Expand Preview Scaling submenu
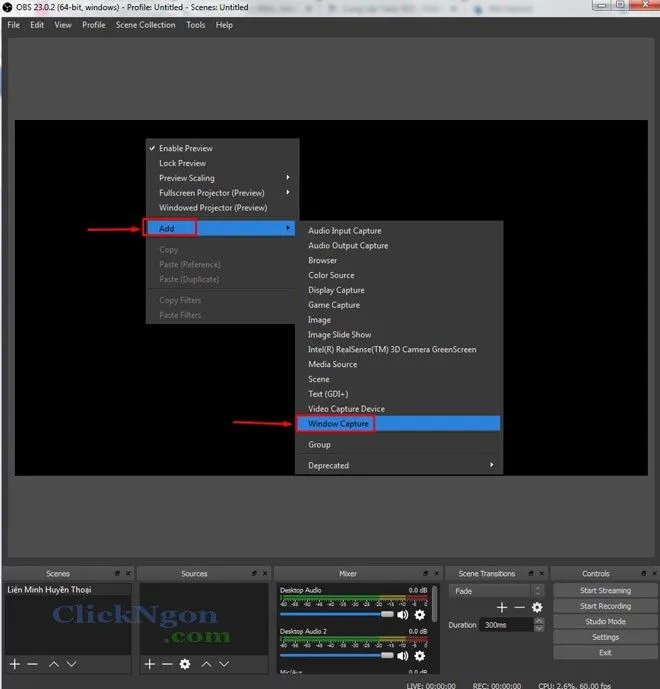 (x=222, y=178)
